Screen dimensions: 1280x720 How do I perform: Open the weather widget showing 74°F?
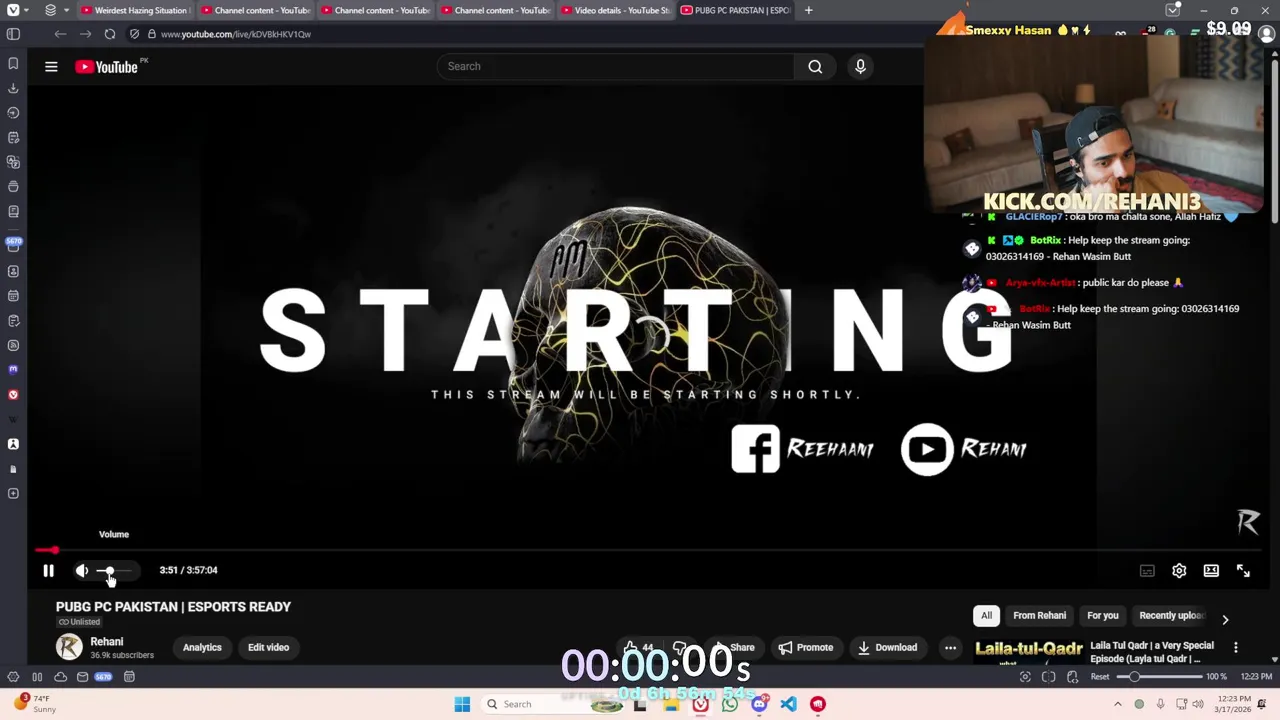click(x=34, y=704)
